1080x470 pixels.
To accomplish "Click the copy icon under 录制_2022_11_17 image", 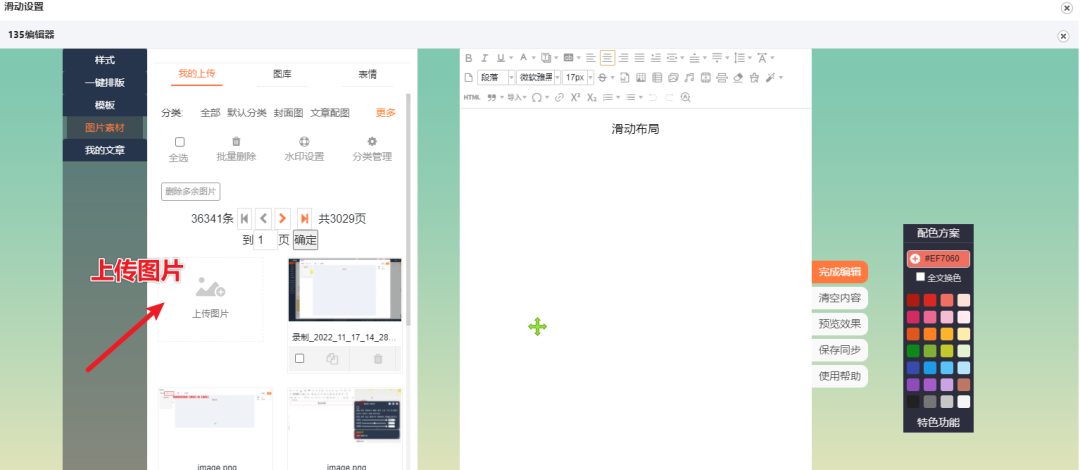I will click(x=332, y=358).
